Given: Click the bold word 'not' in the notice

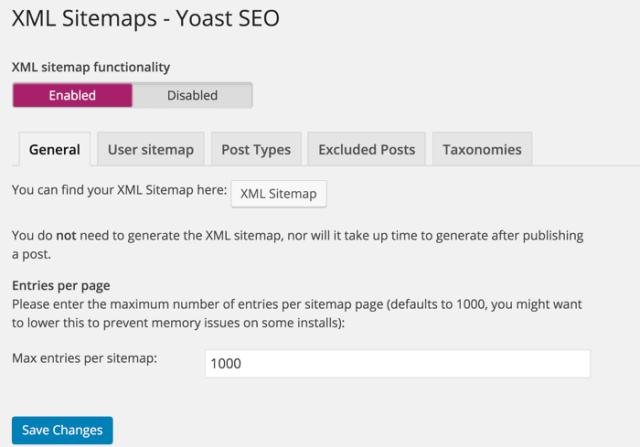Looking at the screenshot, I should point(63,236).
